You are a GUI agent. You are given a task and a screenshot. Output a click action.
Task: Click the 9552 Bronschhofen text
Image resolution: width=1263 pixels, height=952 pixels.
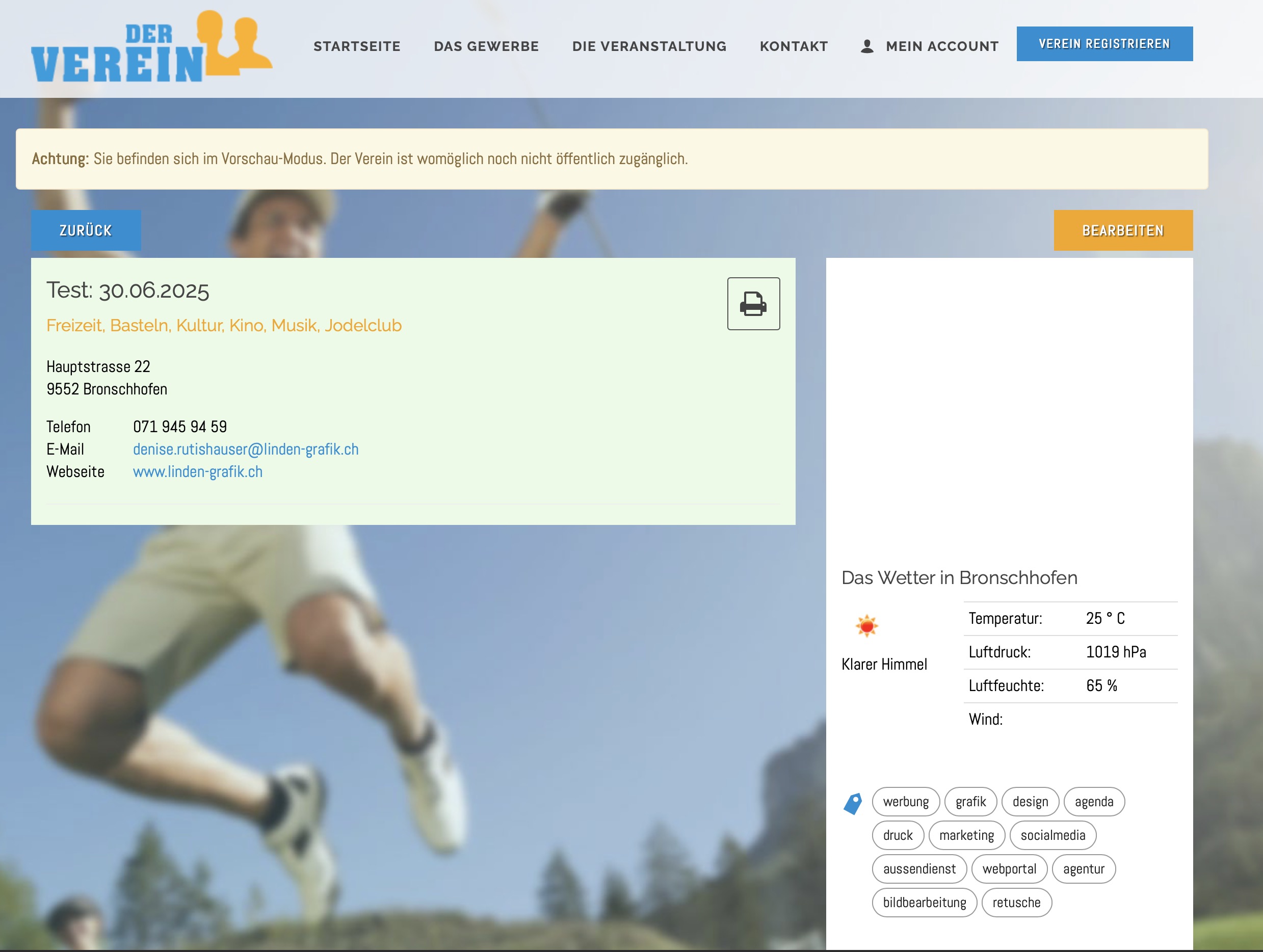pyautogui.click(x=107, y=389)
